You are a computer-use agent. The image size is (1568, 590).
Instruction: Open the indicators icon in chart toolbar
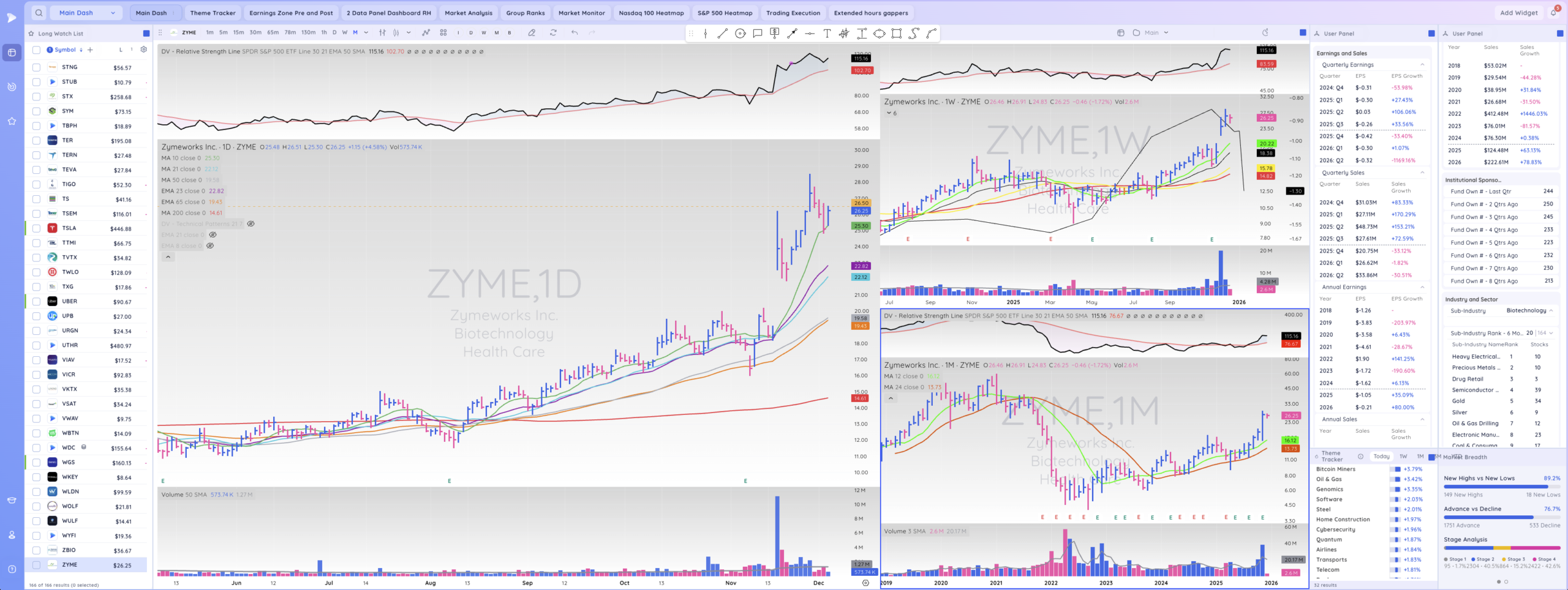[426, 32]
